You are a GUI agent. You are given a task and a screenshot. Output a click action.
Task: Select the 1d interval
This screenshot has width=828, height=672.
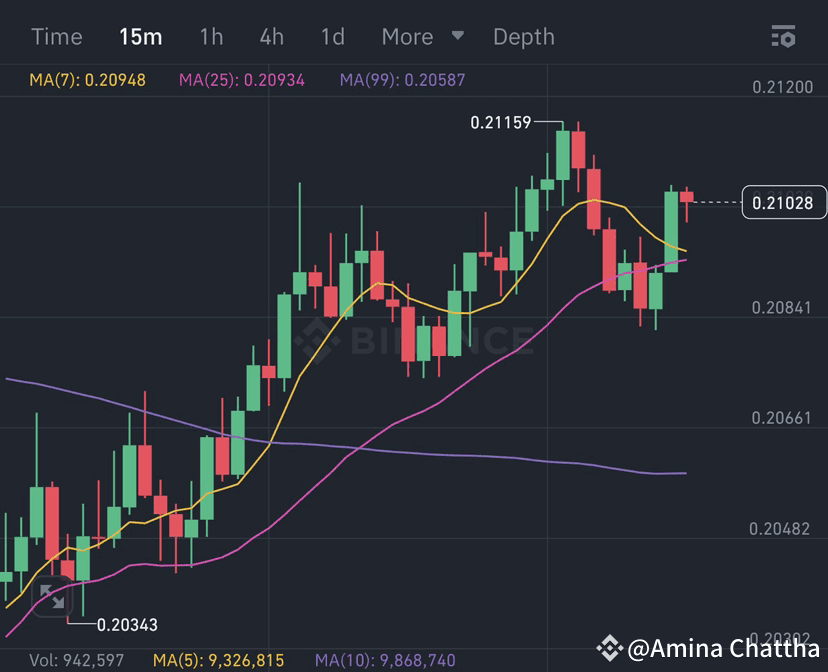(x=331, y=36)
